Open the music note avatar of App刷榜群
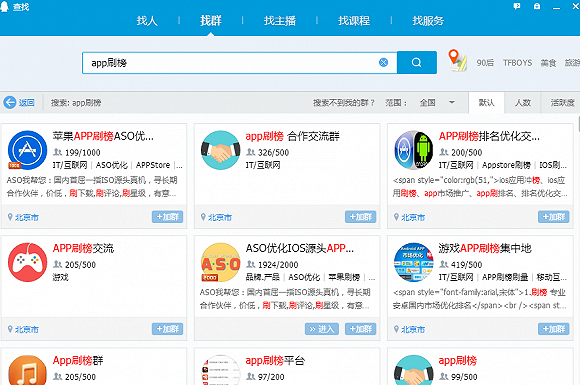 pos(27,370)
